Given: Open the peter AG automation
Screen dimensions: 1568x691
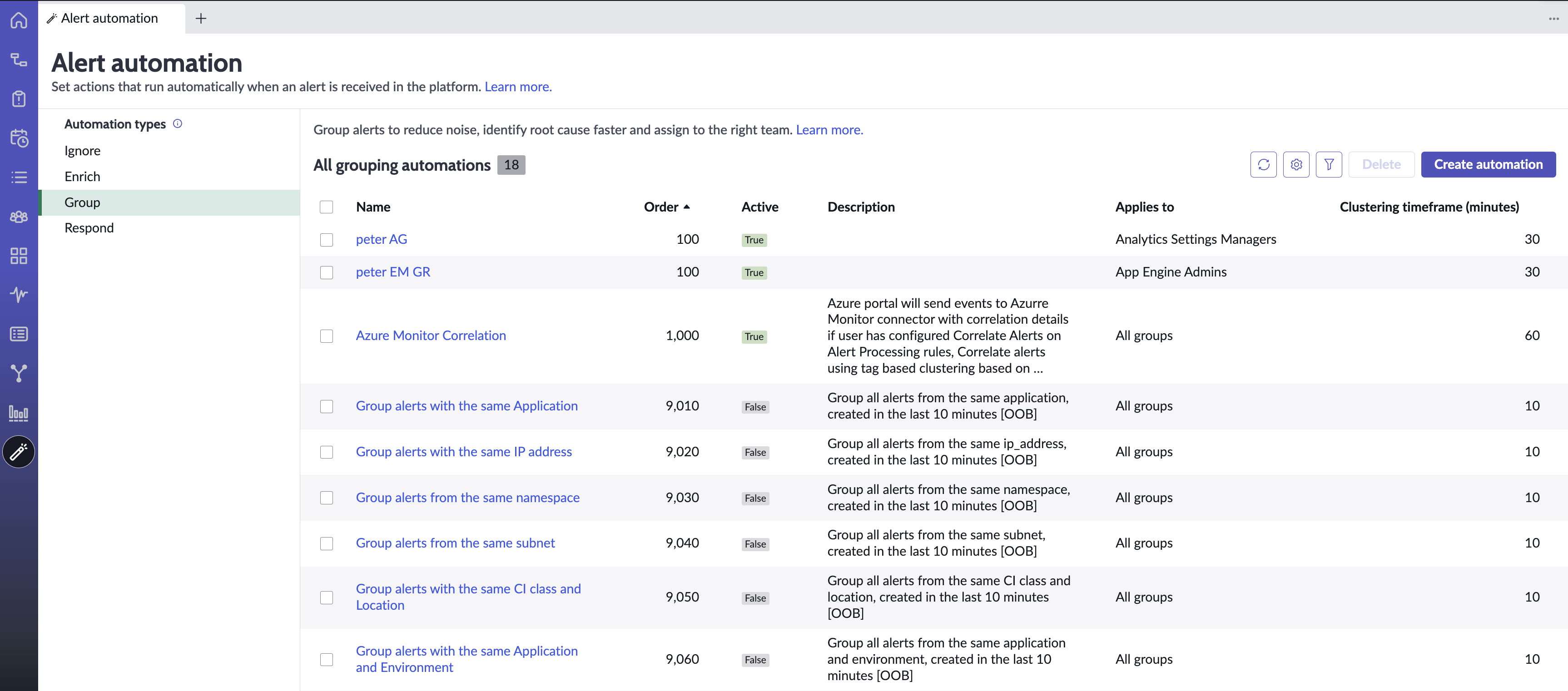Looking at the screenshot, I should coord(382,240).
